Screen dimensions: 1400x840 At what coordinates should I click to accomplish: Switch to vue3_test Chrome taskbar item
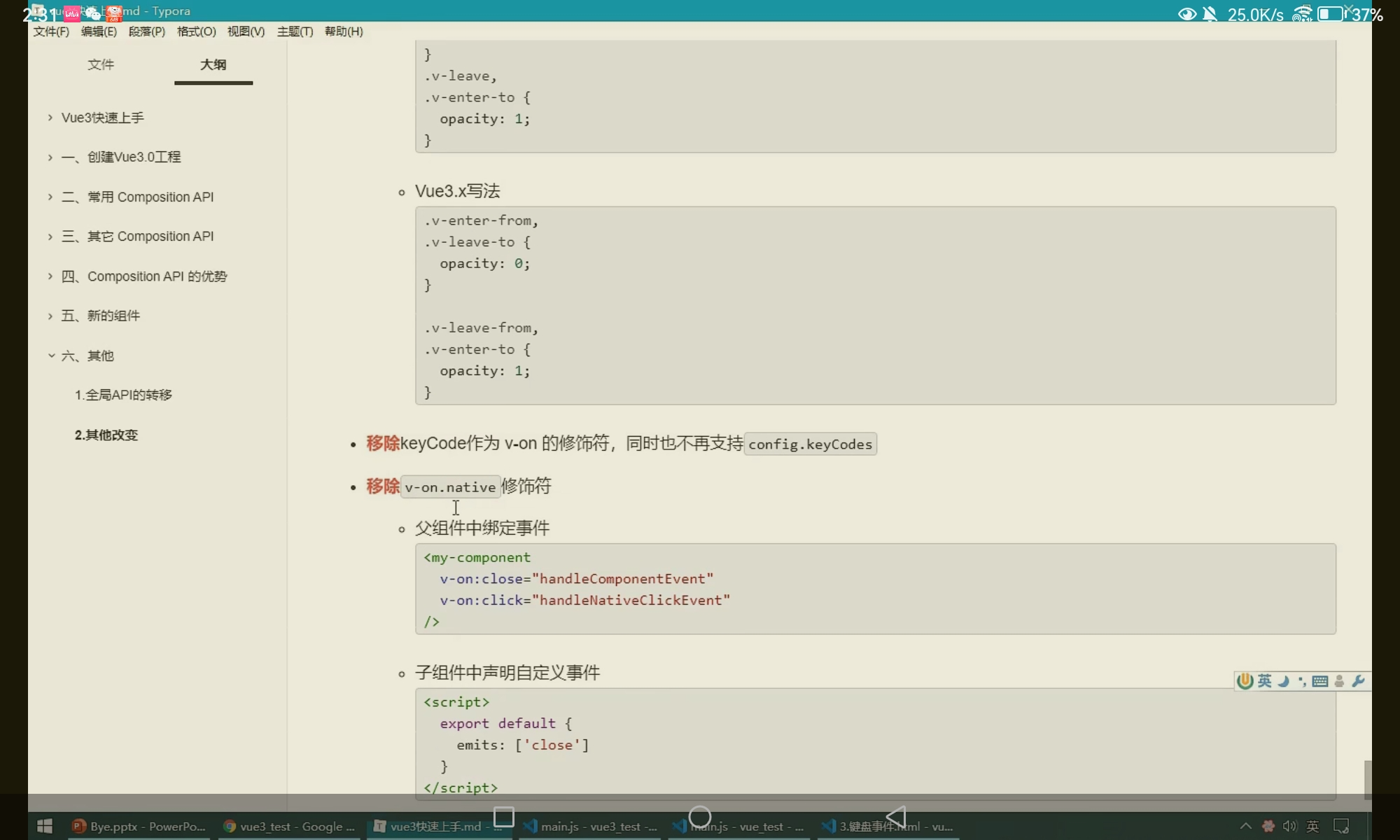289,826
